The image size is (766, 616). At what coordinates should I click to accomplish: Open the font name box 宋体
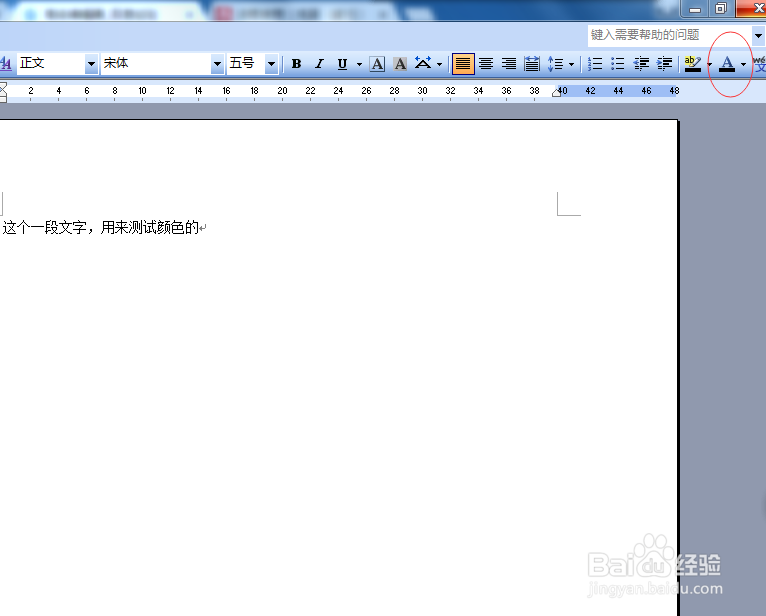coord(162,64)
